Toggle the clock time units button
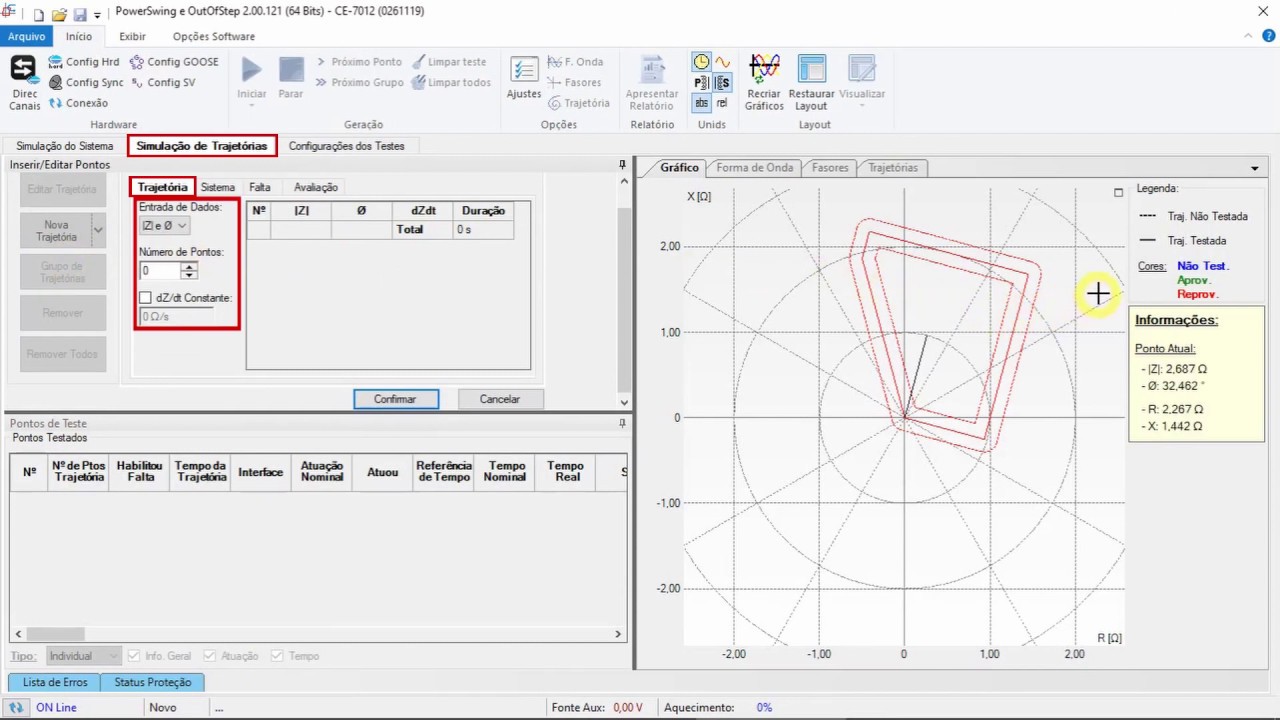 pyautogui.click(x=702, y=62)
